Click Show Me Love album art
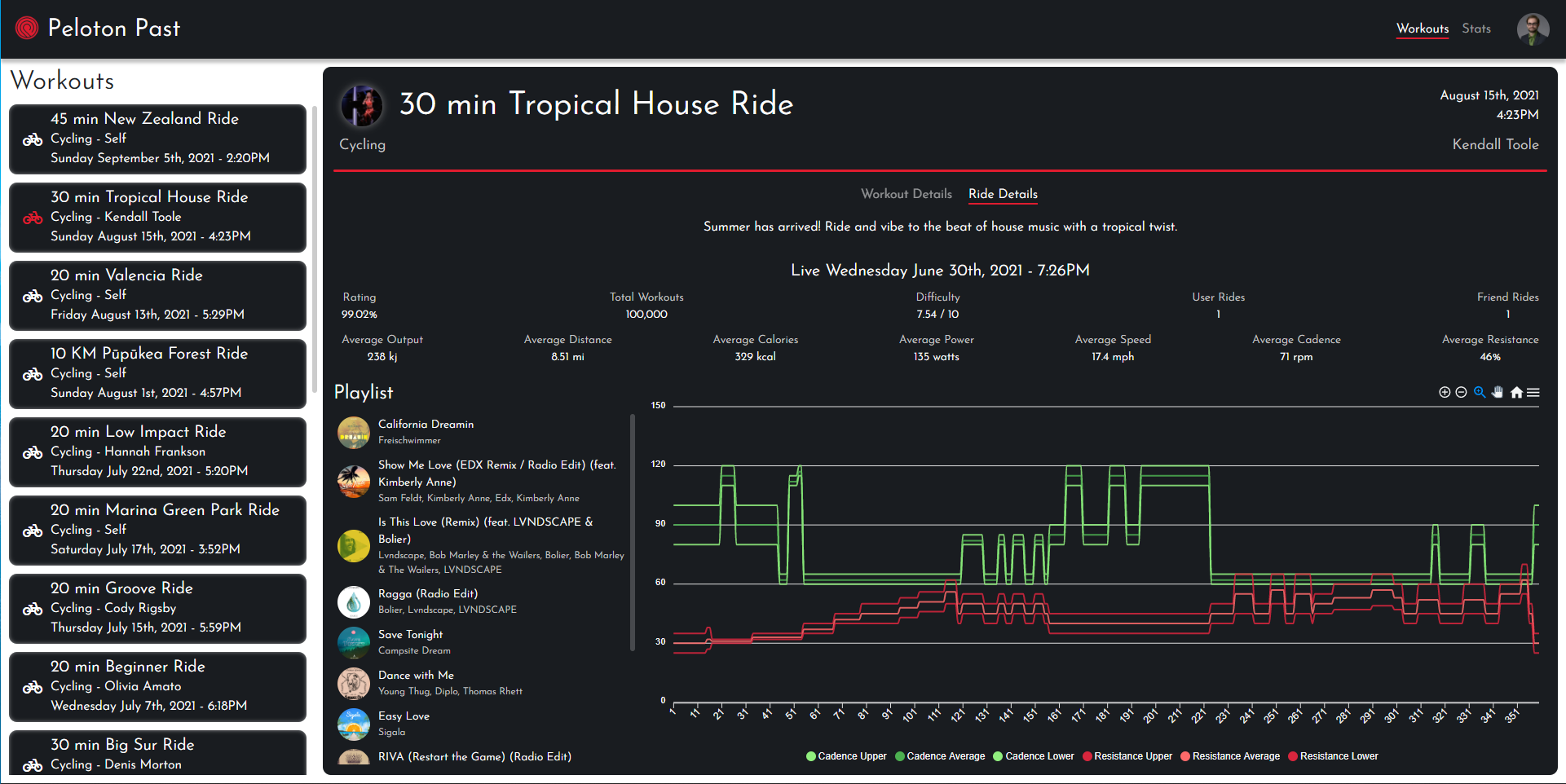 354,482
